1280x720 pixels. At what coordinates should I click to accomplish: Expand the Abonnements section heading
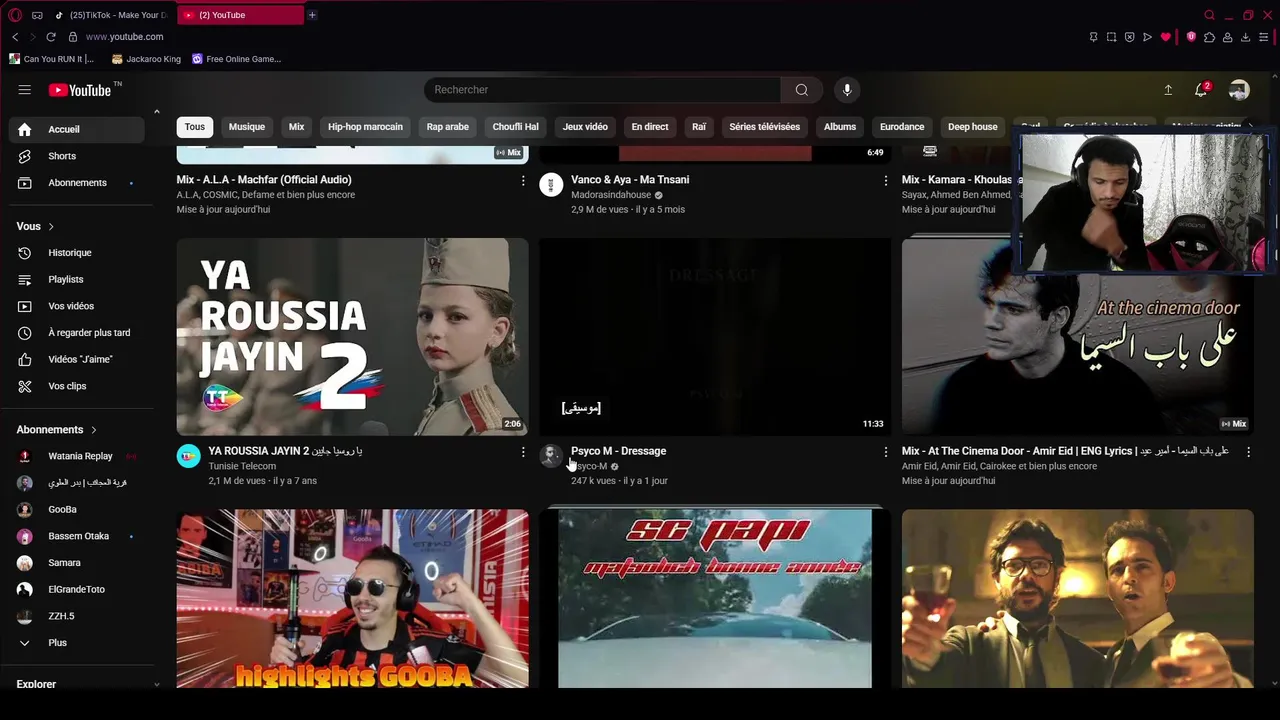(x=57, y=430)
